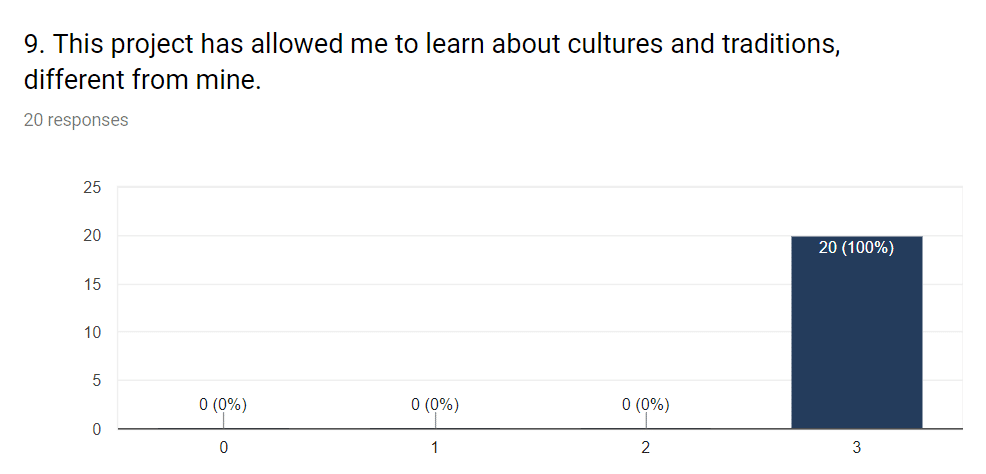The width and height of the screenshot is (986, 474).
Task: Click the '0 (0%)' label above rating 1
Action: [435, 405]
